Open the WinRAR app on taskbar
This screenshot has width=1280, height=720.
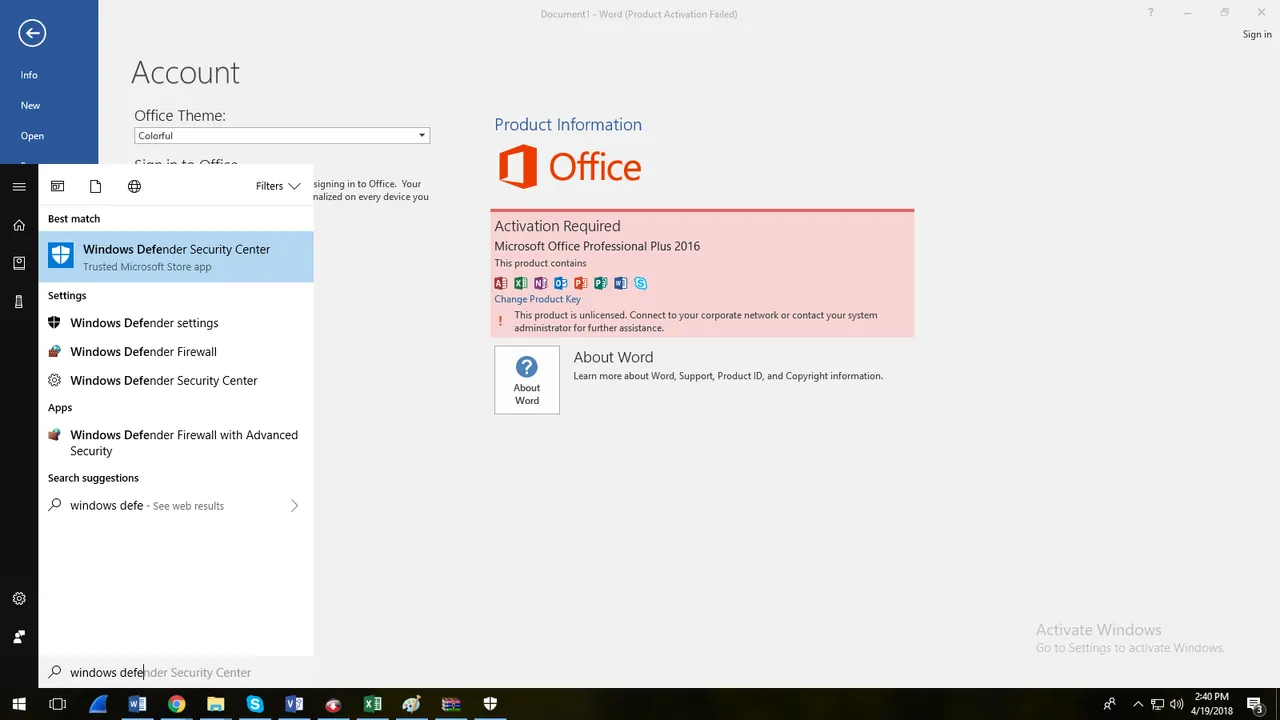pyautogui.click(x=450, y=704)
